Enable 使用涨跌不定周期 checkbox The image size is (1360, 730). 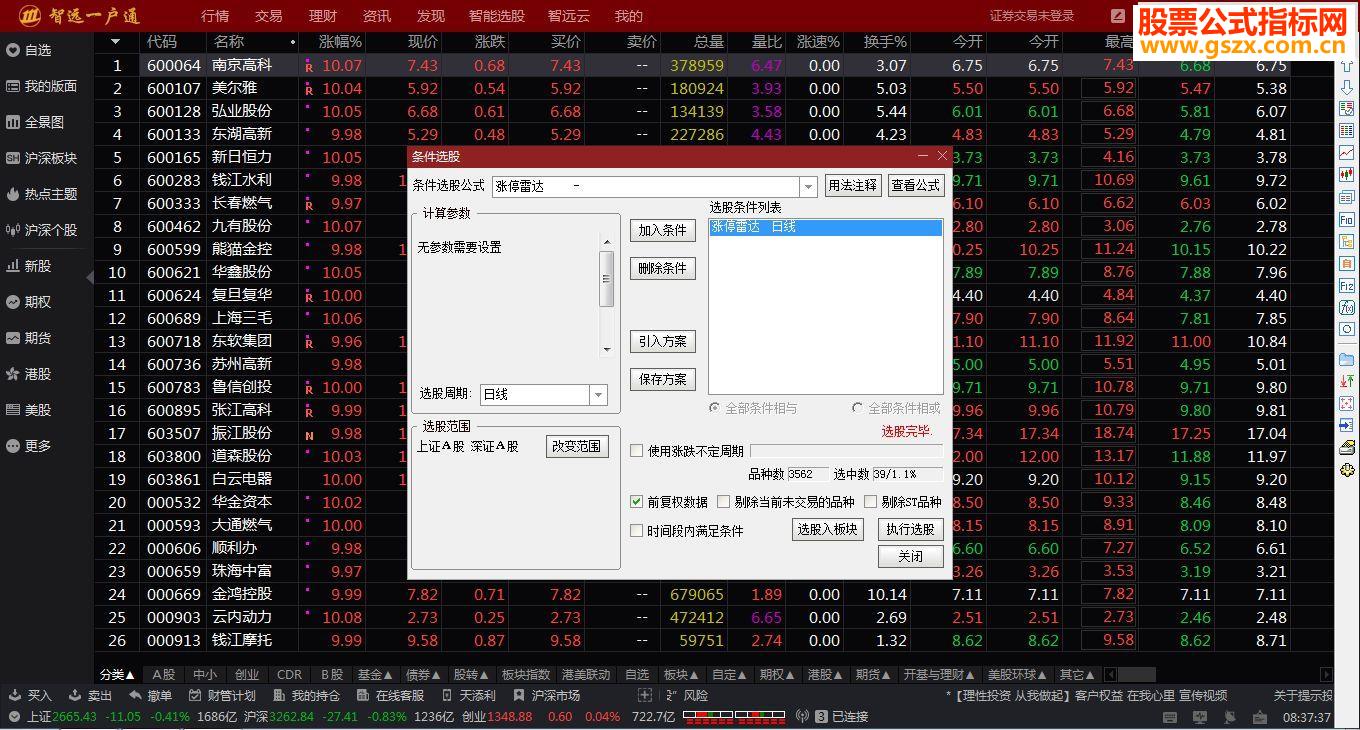[636, 451]
